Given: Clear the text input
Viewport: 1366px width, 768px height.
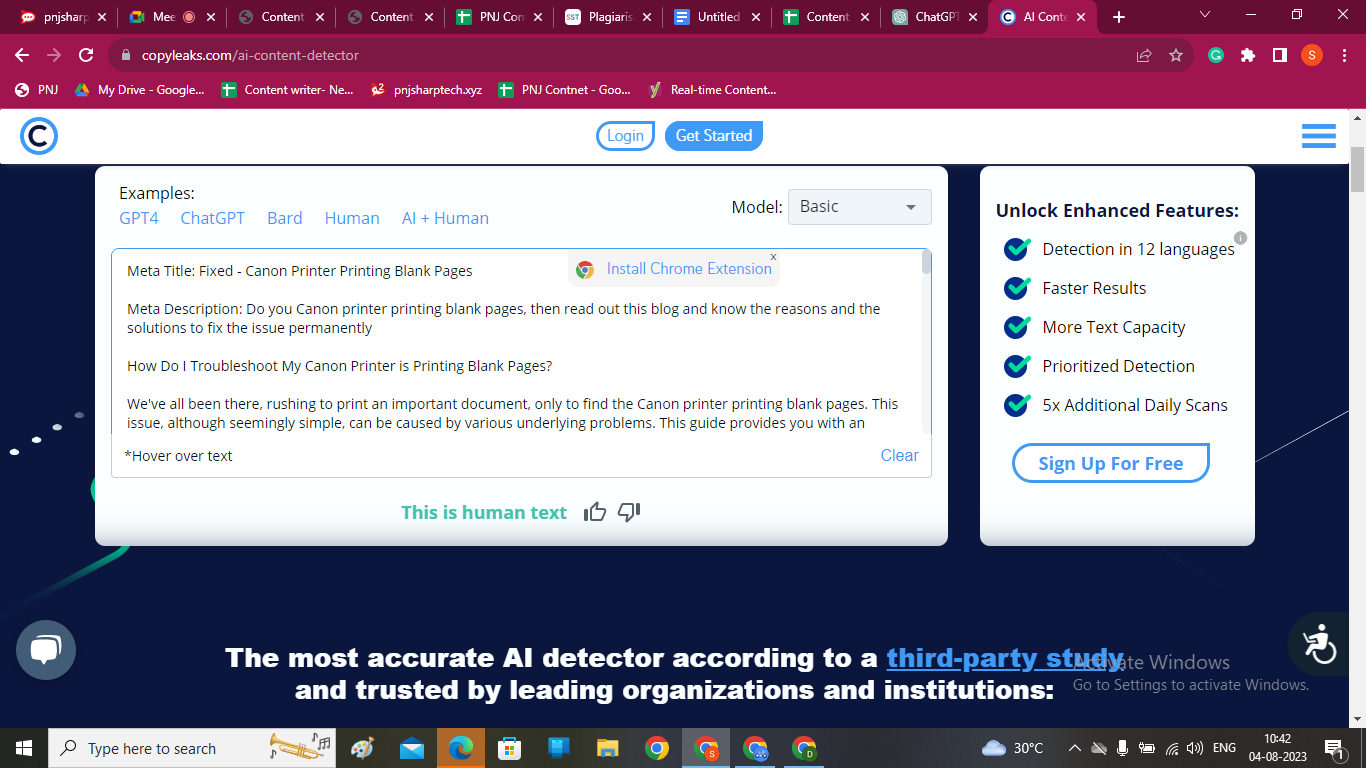Looking at the screenshot, I should pos(899,455).
